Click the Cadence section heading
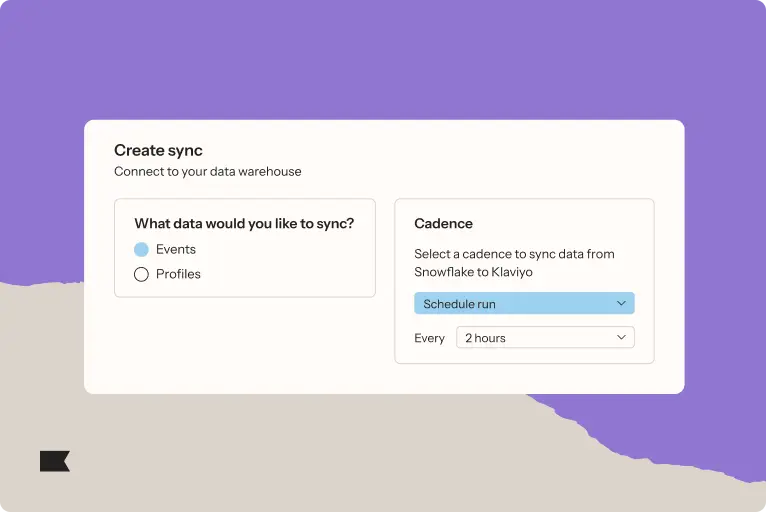766x512 pixels. (443, 224)
